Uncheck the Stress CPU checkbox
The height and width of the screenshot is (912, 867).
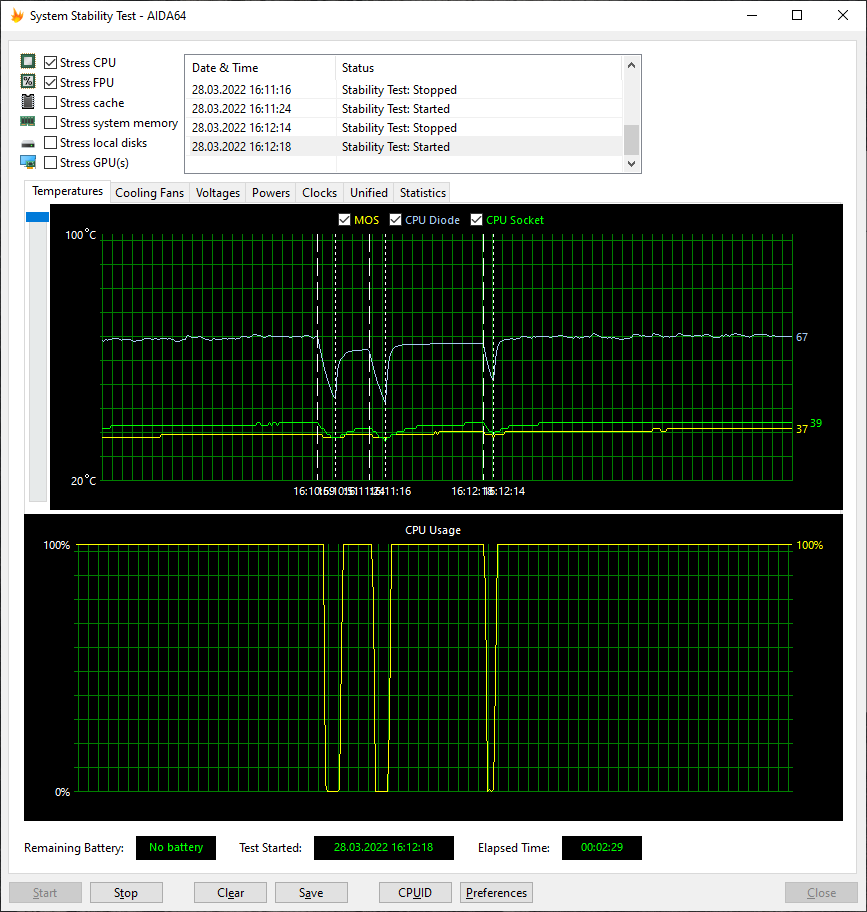click(x=51, y=62)
